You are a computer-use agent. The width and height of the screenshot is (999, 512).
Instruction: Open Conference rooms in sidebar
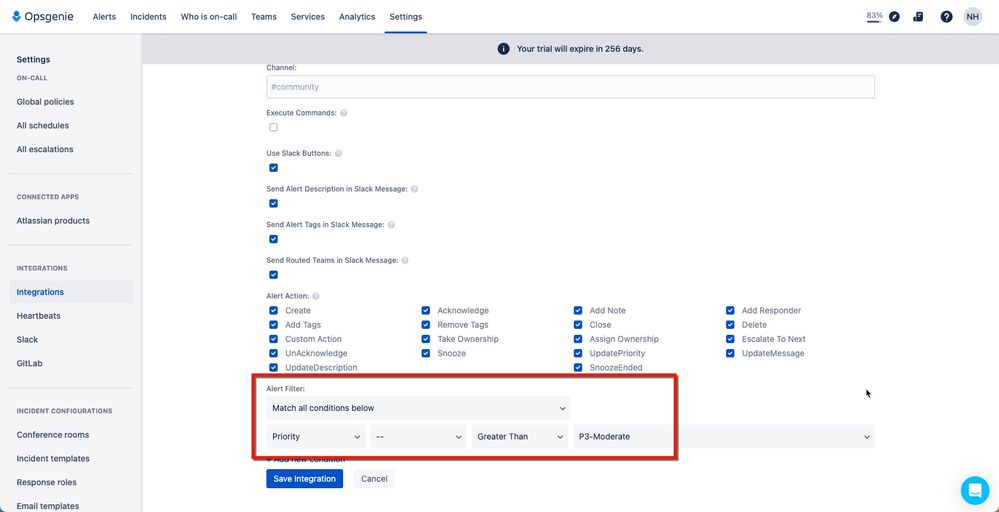point(53,435)
